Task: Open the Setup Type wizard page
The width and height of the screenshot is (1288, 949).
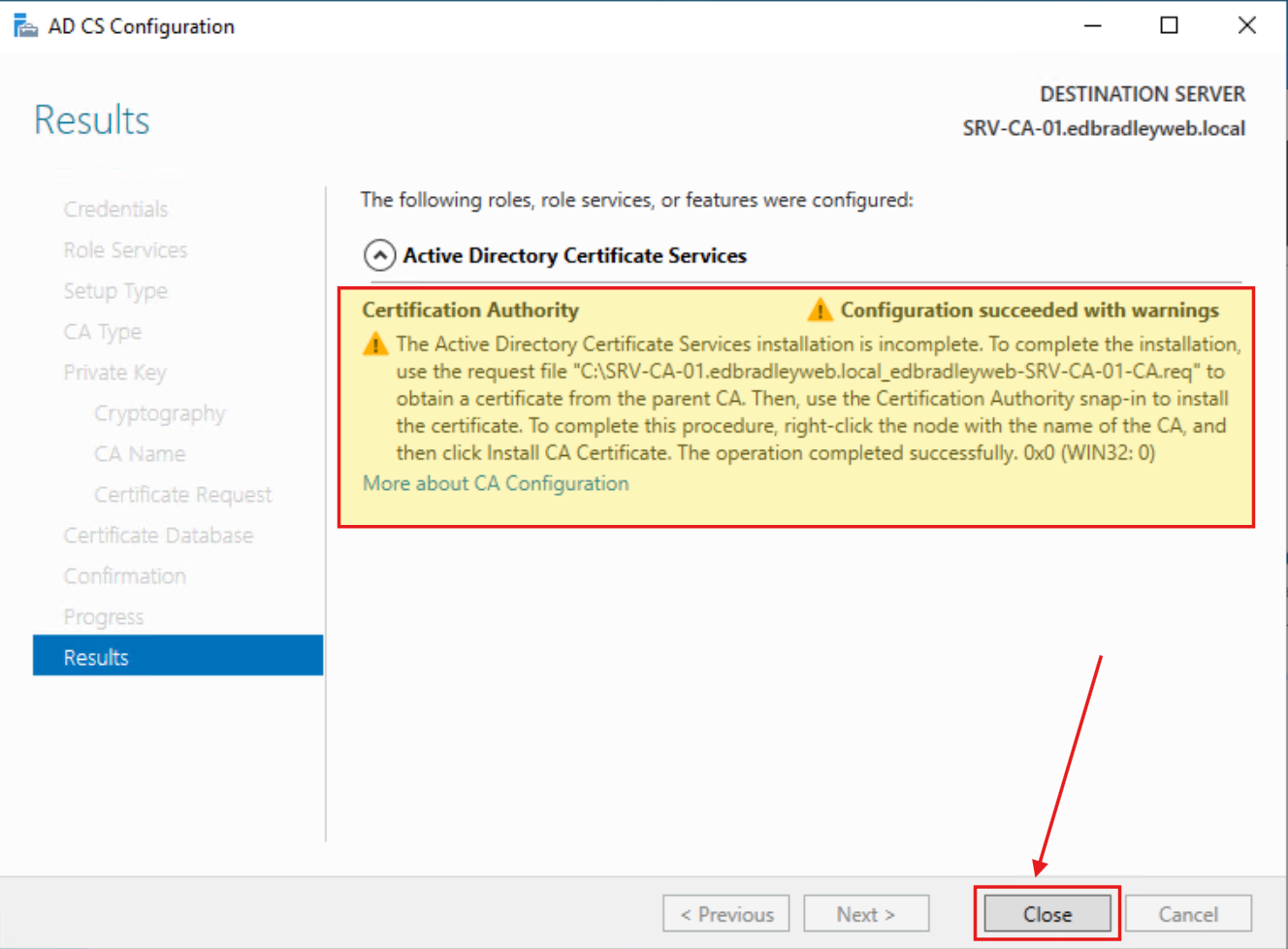Action: click(x=115, y=290)
